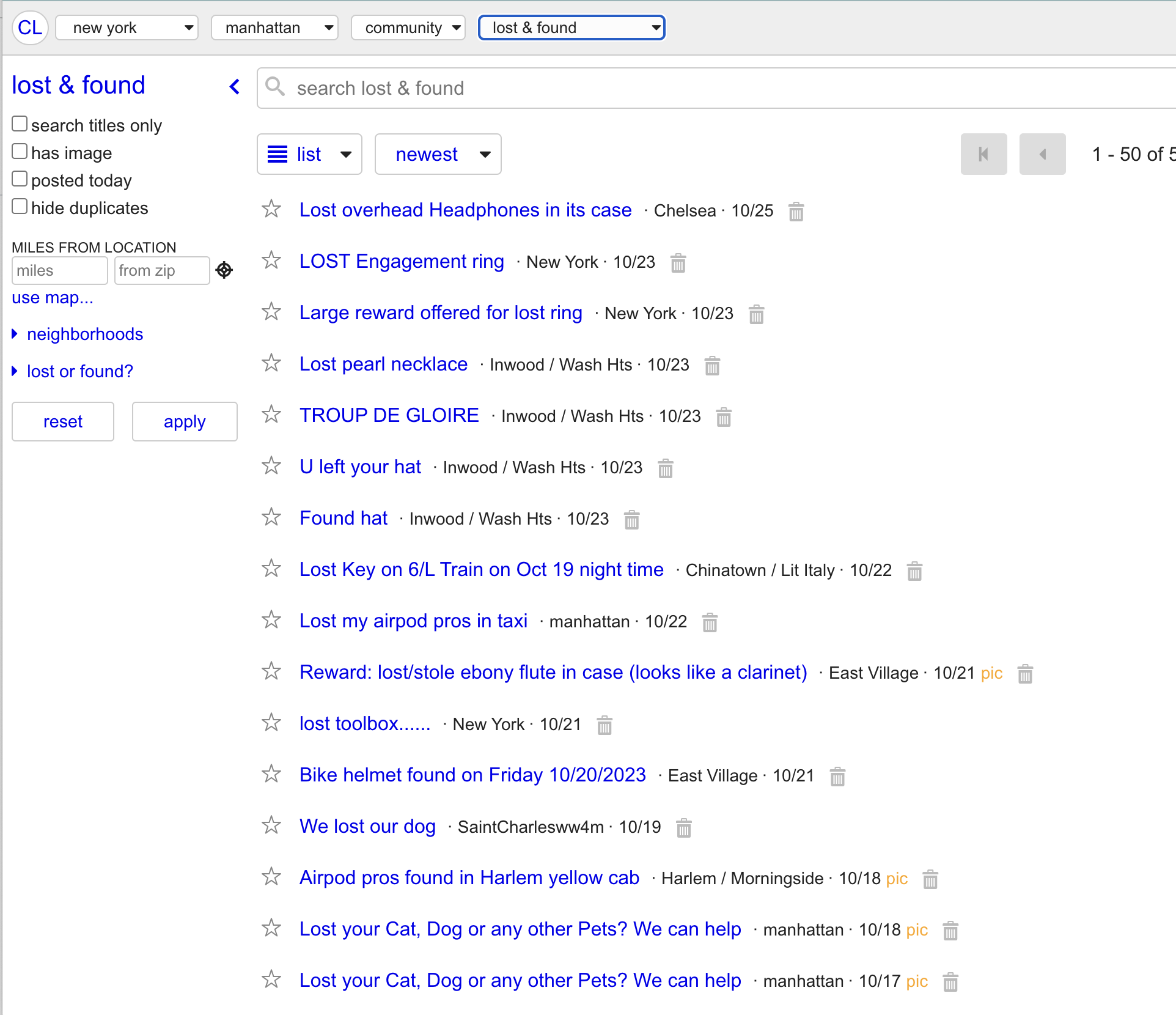
Task: Click the go-to-first-page arrow button
Action: pos(983,154)
